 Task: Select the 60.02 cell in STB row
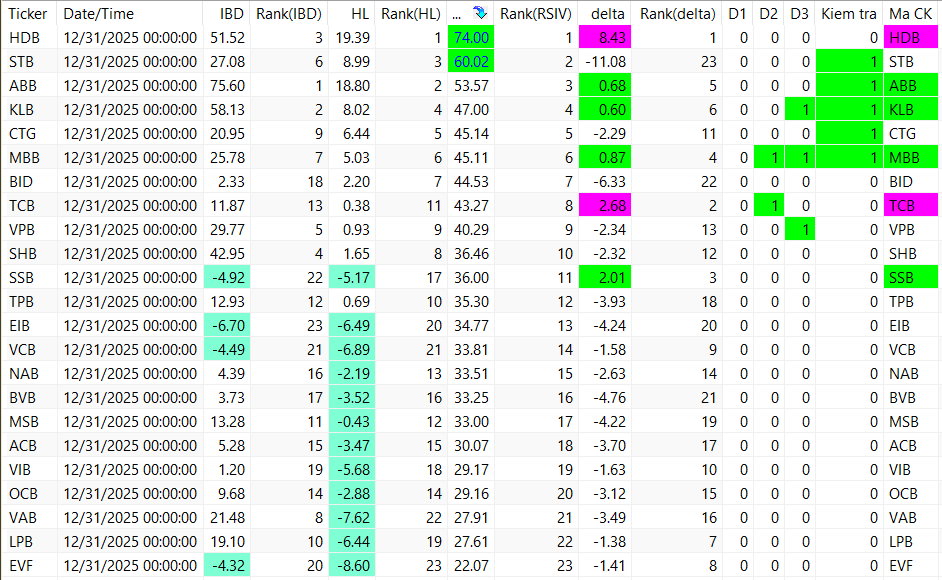[x=471, y=62]
